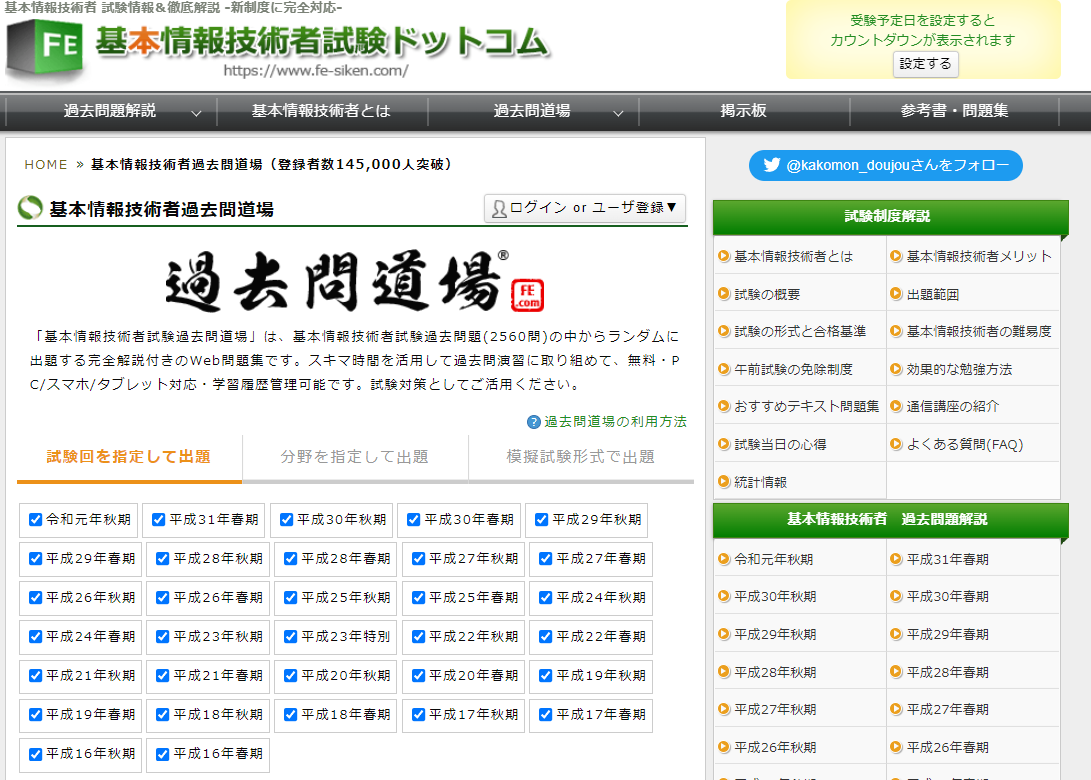Click the user silhouette icon in login button
Image resolution: width=1091 pixels, height=780 pixels.
click(499, 209)
